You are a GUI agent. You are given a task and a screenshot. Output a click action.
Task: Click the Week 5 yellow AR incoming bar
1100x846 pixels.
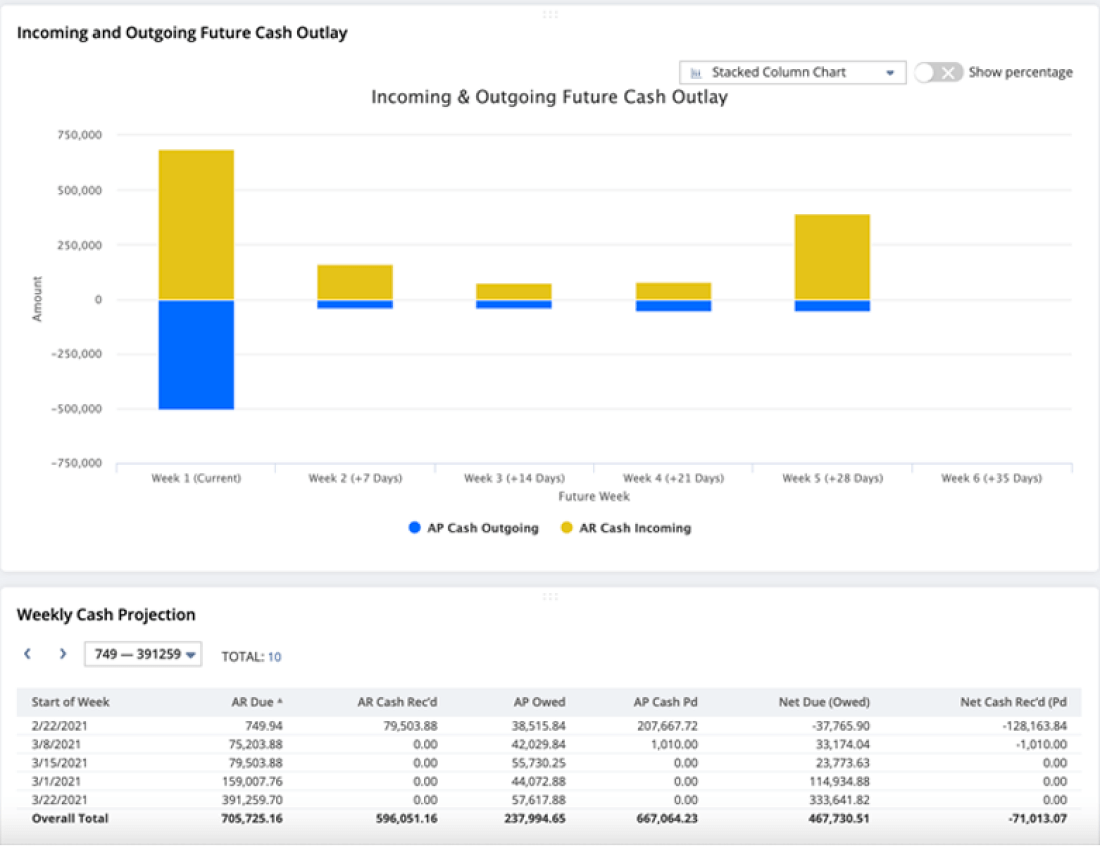click(x=832, y=257)
